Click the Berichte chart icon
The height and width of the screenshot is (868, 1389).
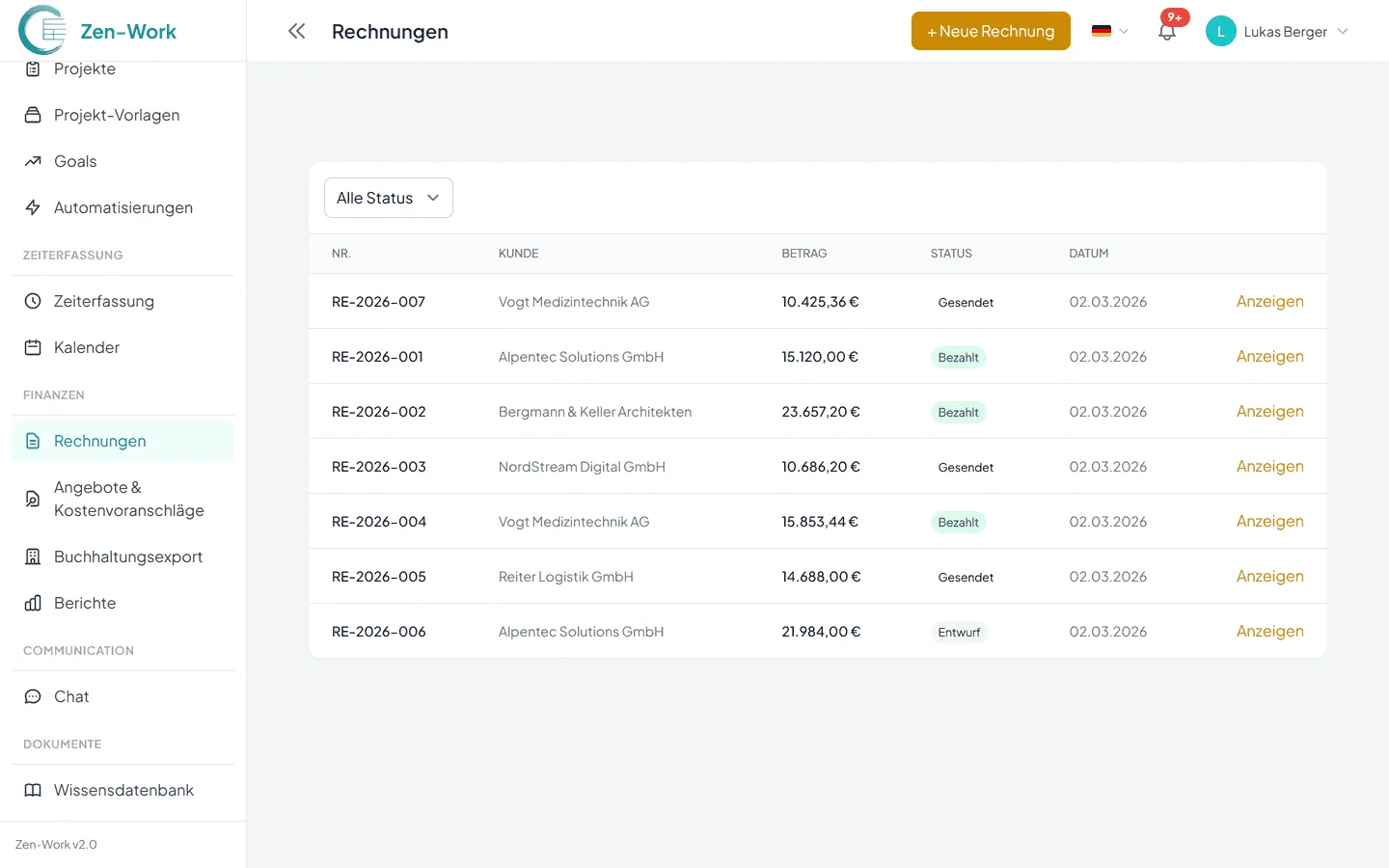click(33, 603)
